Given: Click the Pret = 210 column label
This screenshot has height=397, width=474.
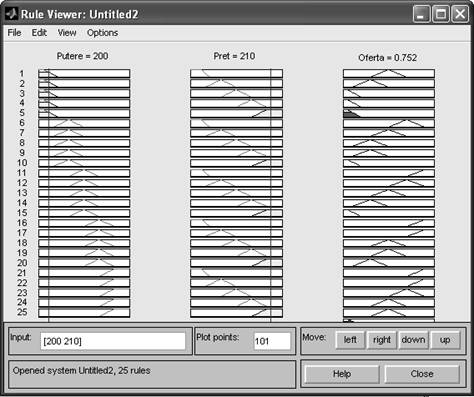Looking at the screenshot, I should (234, 56).
